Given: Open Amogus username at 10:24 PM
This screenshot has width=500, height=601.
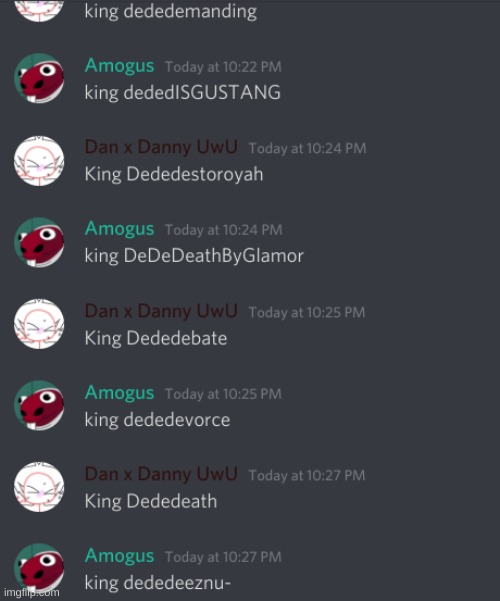Looking at the screenshot, I should coord(119,229).
